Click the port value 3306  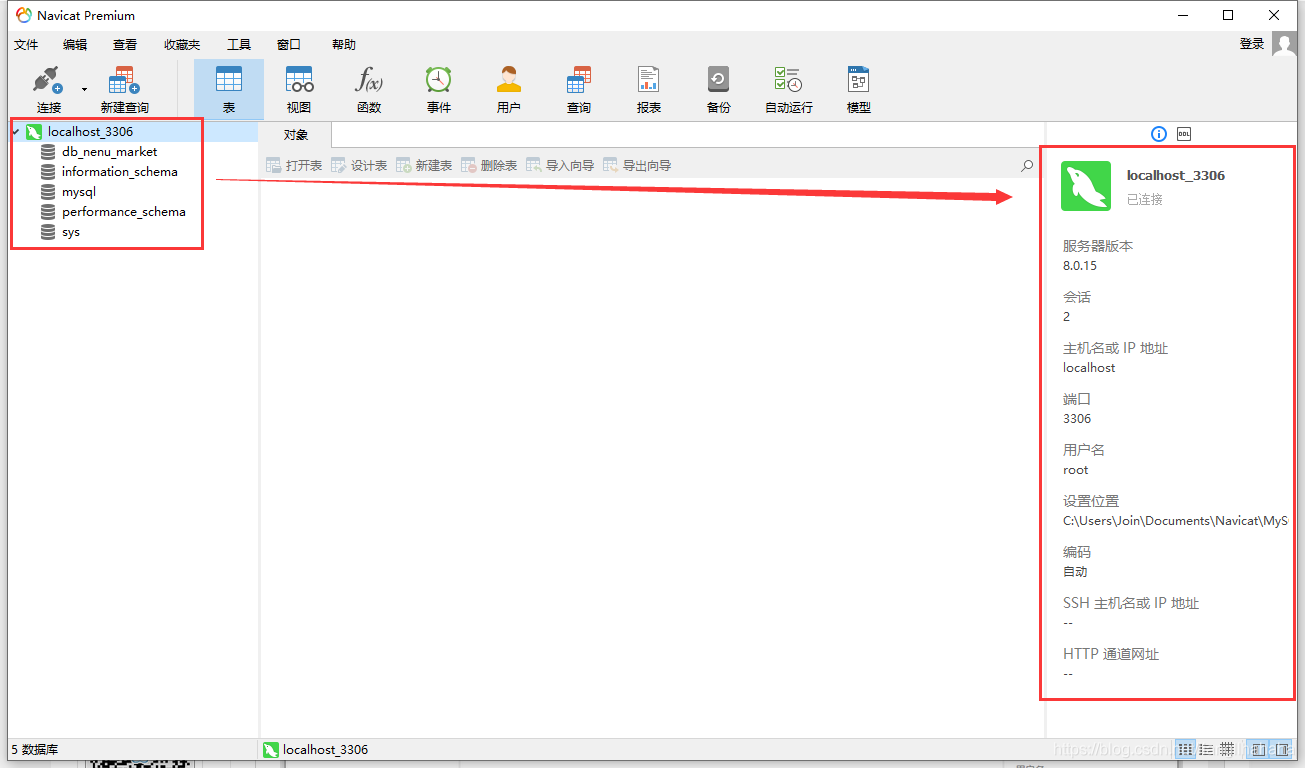pos(1077,419)
